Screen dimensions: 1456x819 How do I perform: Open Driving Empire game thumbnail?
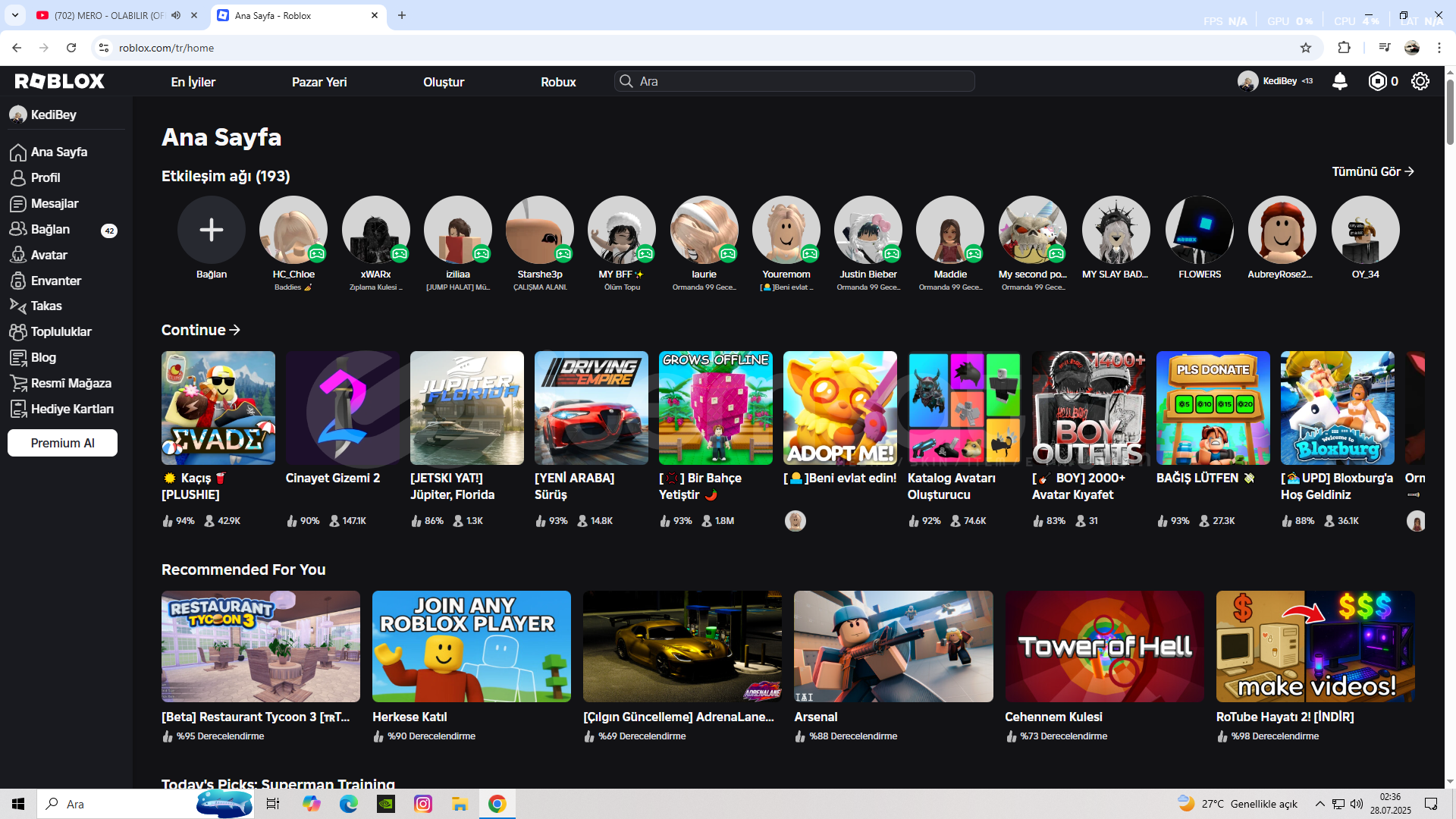click(x=591, y=408)
